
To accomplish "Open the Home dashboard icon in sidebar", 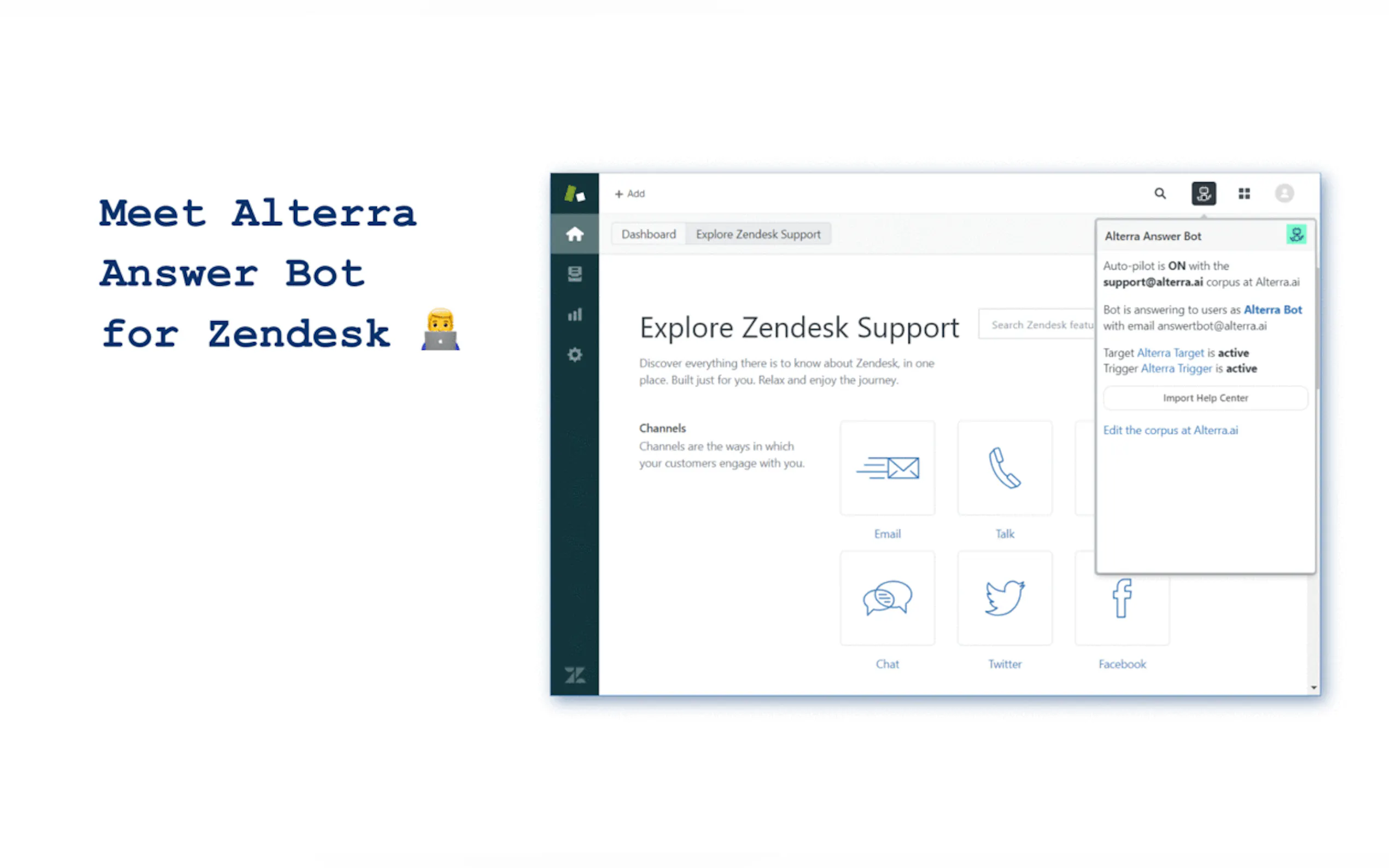I will [574, 233].
